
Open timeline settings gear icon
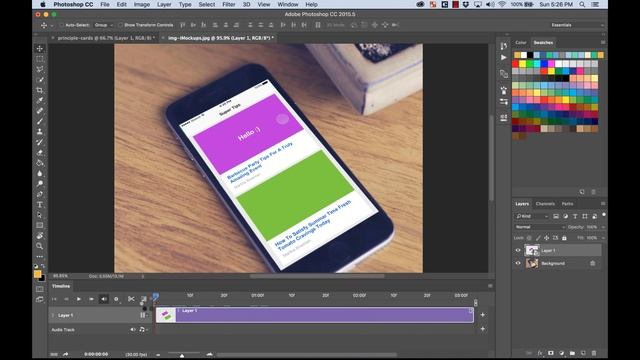[x=116, y=299]
